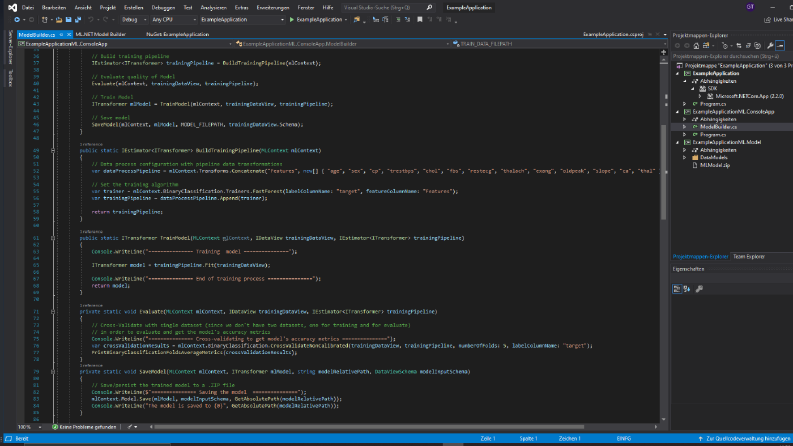Open the Analysieren menu
Image resolution: width=793 pixels, height=446 pixels.
[213, 8]
